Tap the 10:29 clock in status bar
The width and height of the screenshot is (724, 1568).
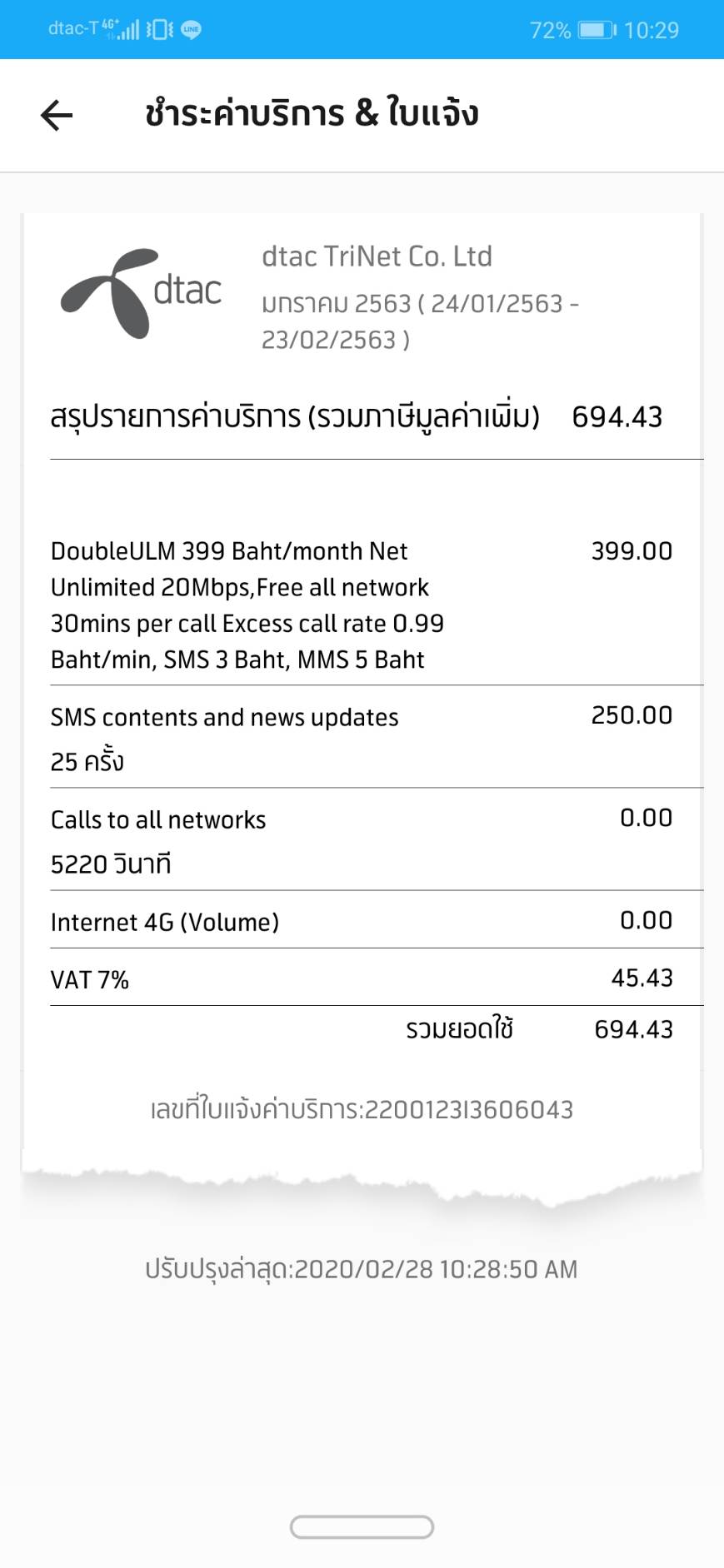651,30
